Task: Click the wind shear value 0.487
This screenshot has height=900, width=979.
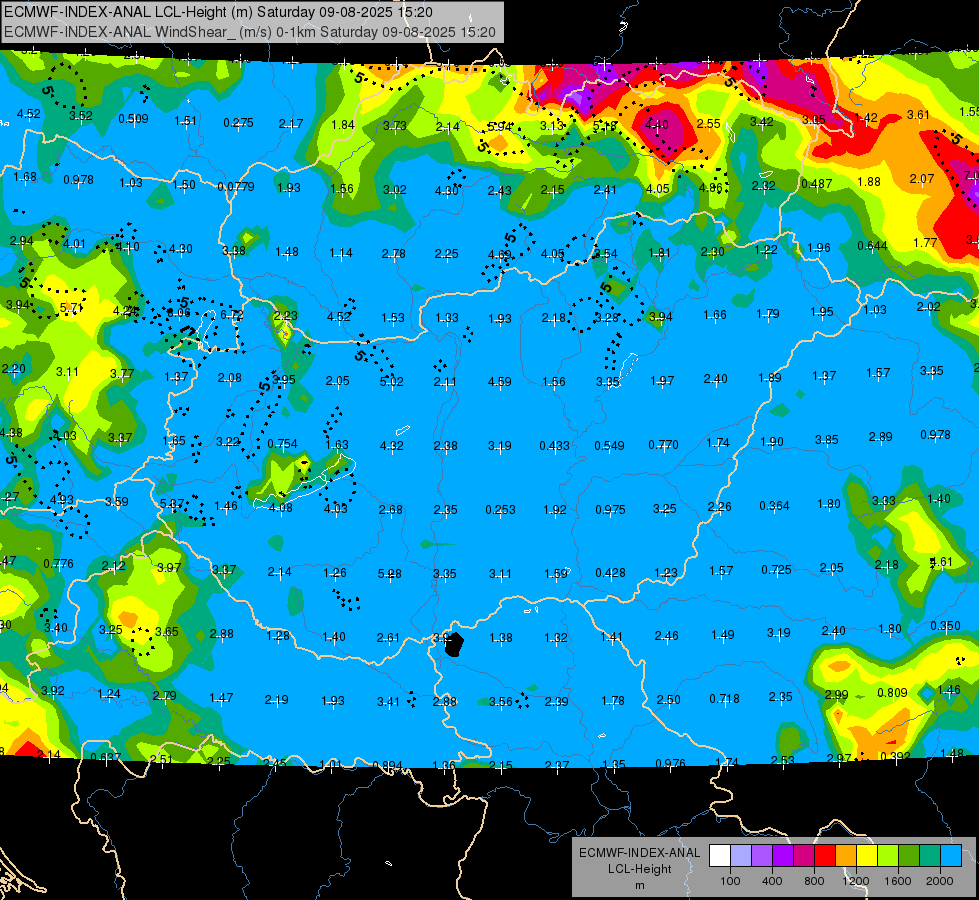Action: 817,184
